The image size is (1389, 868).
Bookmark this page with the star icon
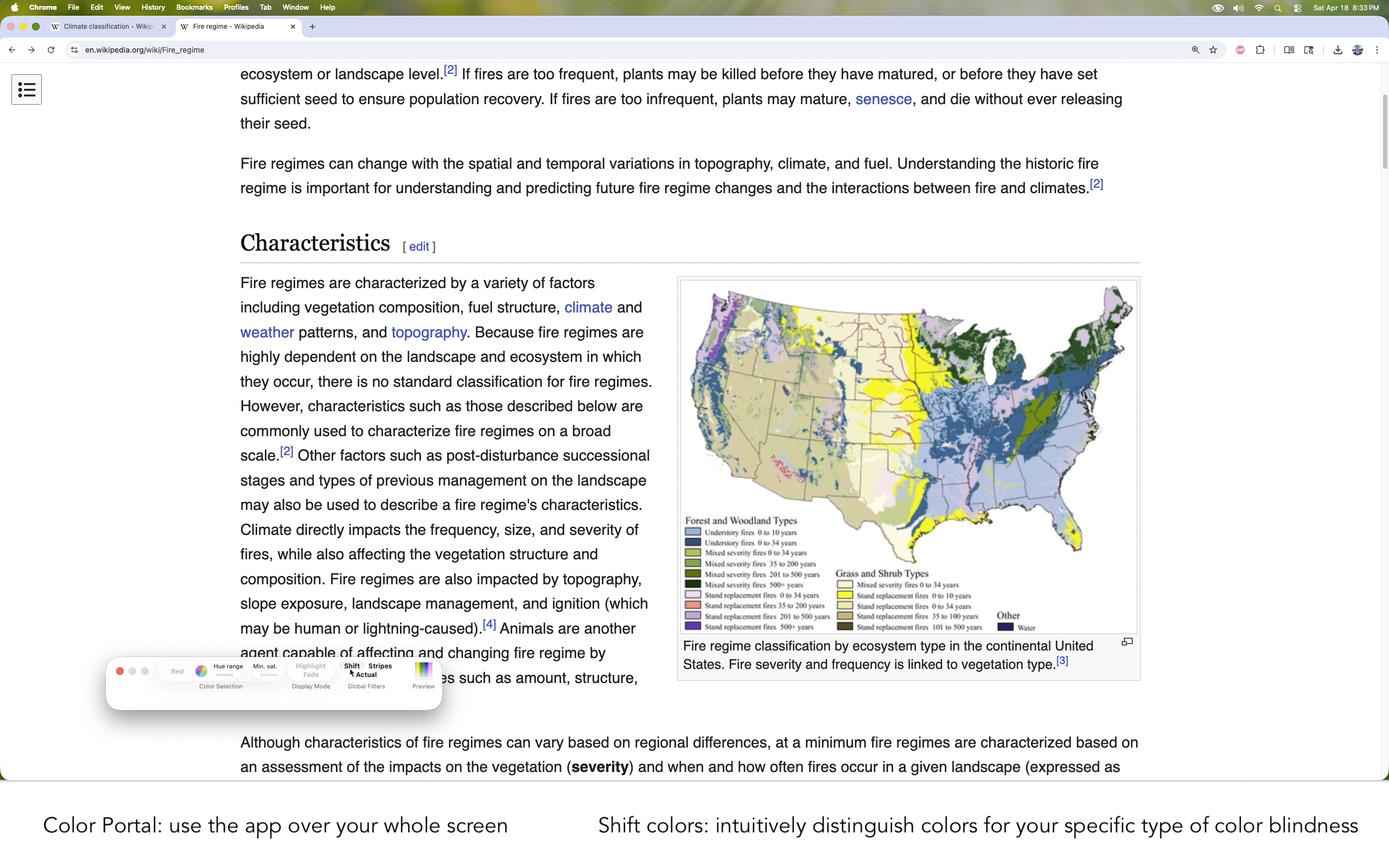tap(1213, 50)
